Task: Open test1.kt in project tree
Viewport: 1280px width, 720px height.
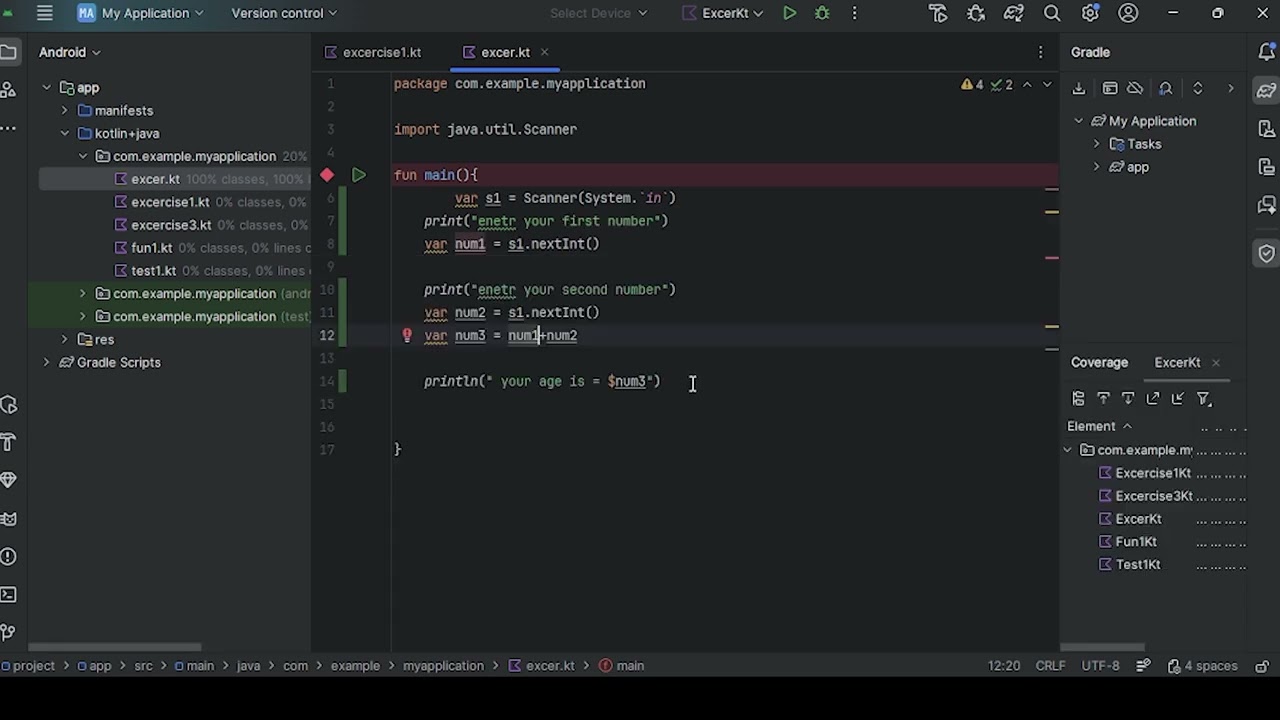Action: click(153, 271)
